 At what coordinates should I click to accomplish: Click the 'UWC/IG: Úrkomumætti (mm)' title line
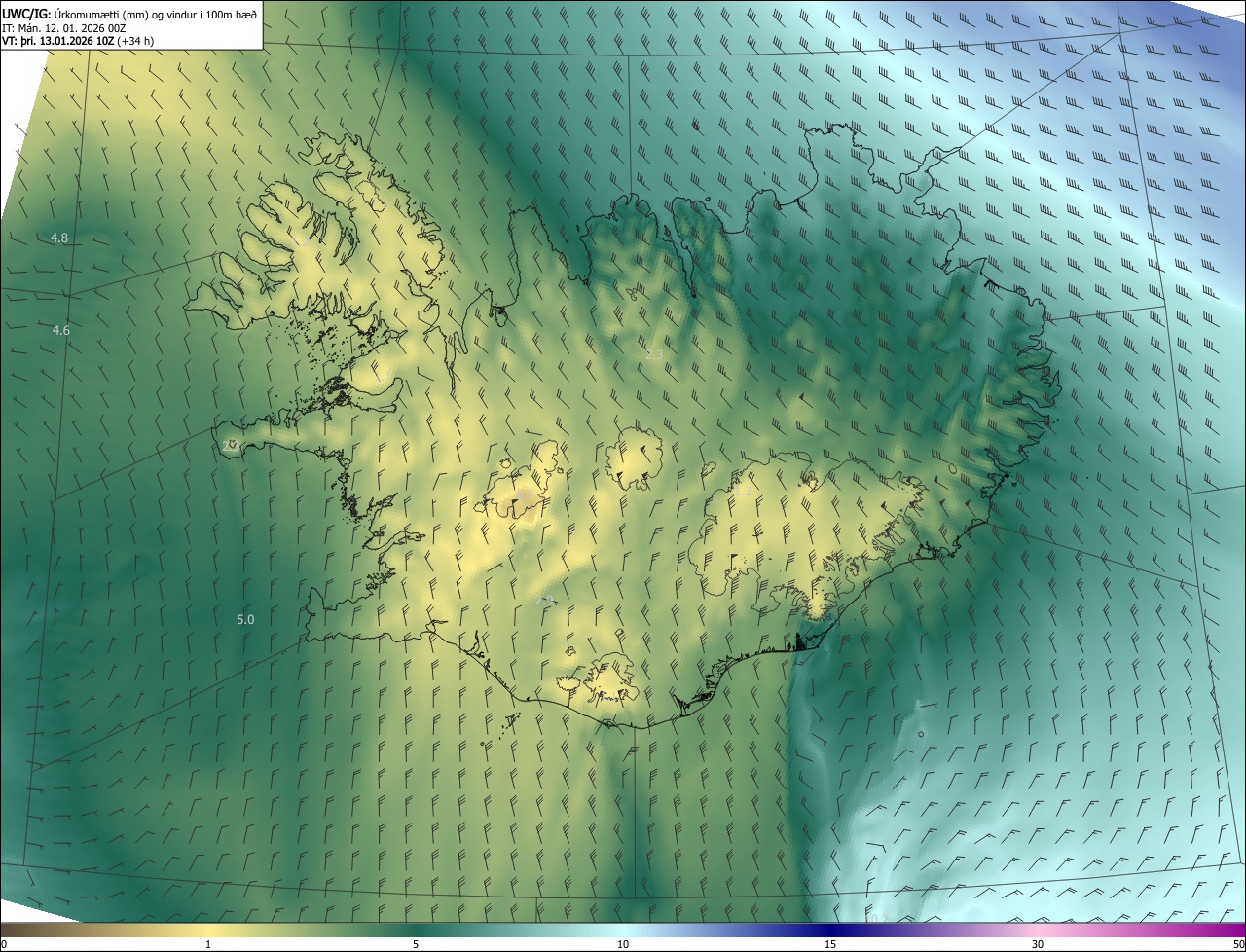coord(129,14)
